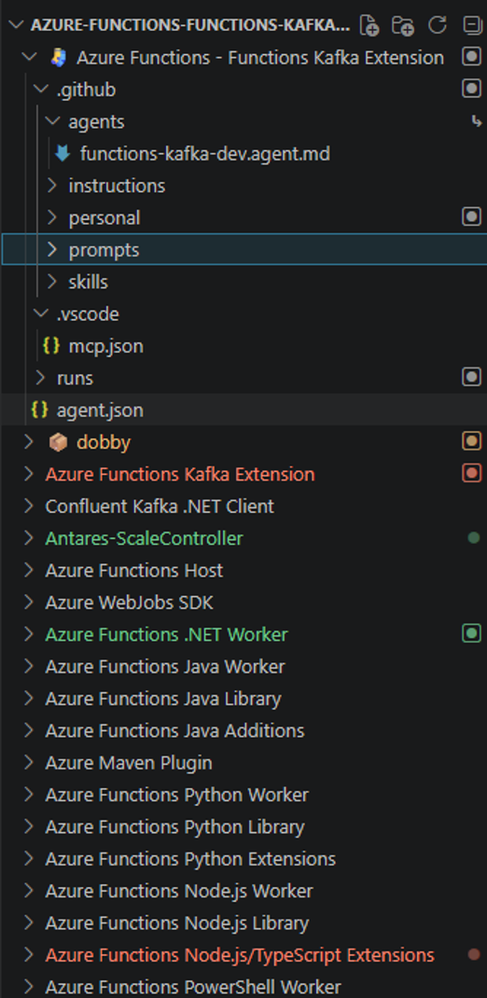Screen dimensions: 487x998
Task: Select the Azure Maven Plugin folder
Action: click(129, 762)
